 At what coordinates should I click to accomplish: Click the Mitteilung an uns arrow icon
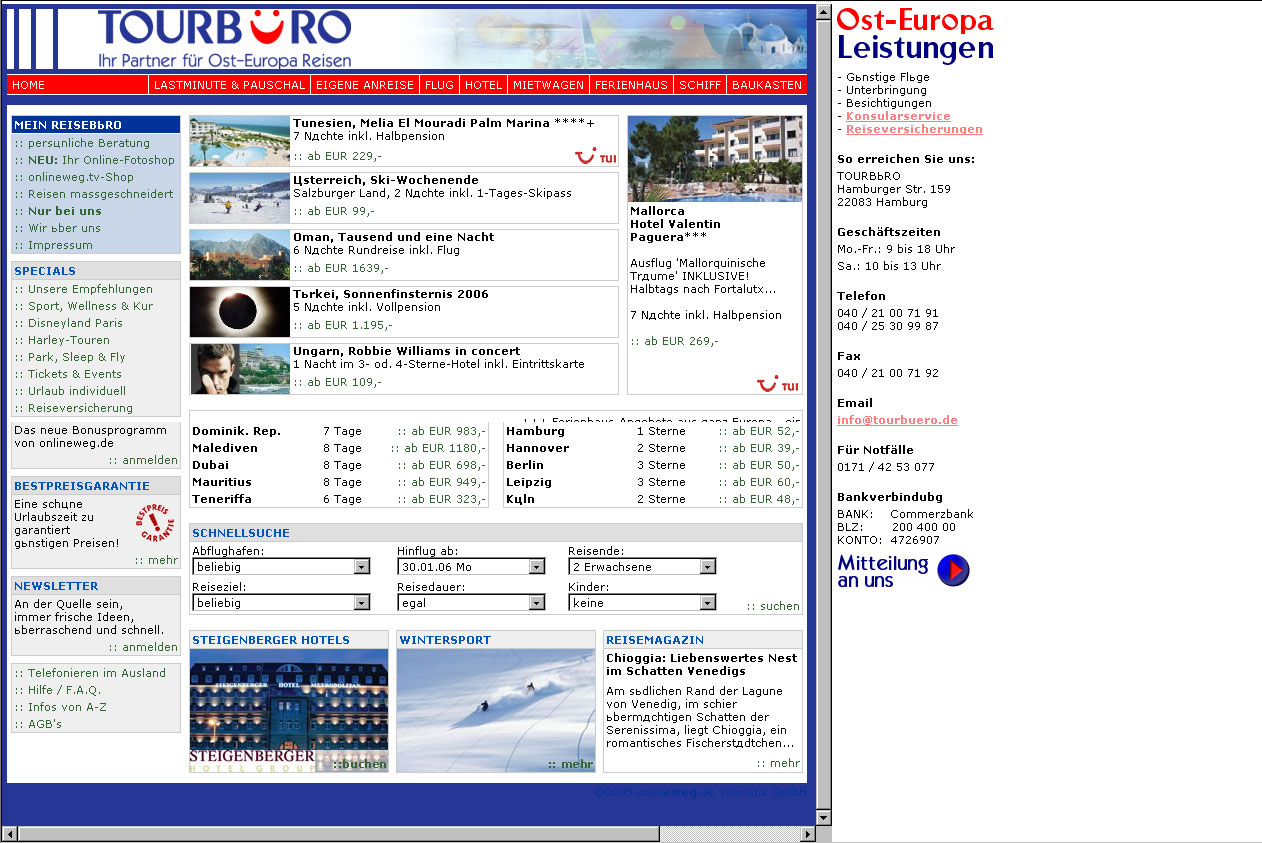coord(954,570)
